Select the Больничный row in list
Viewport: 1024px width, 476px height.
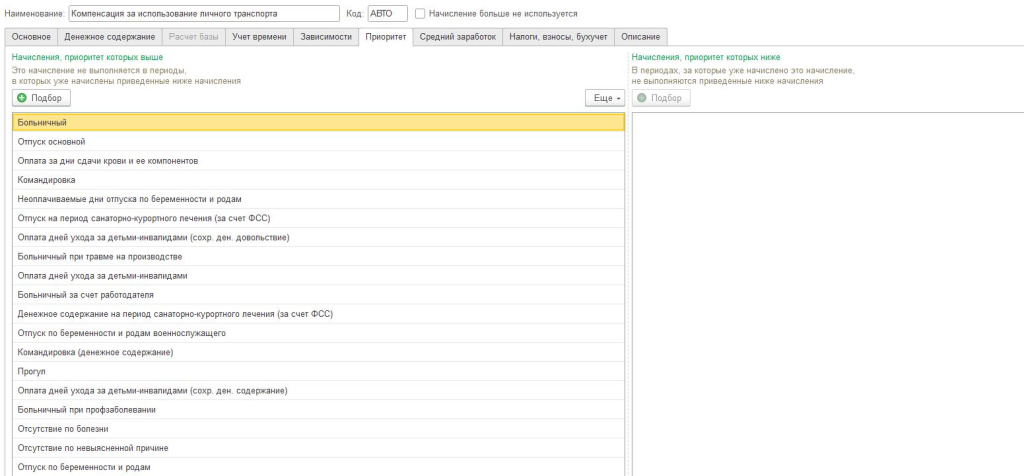(x=318, y=122)
